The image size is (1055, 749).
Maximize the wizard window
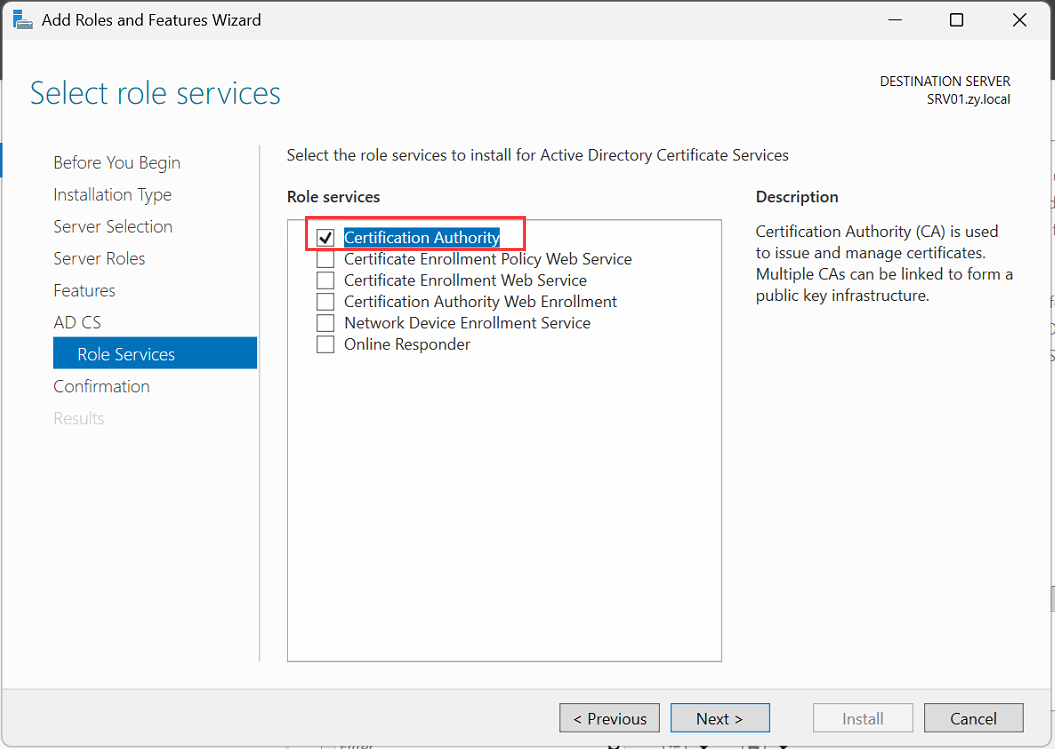tap(956, 20)
